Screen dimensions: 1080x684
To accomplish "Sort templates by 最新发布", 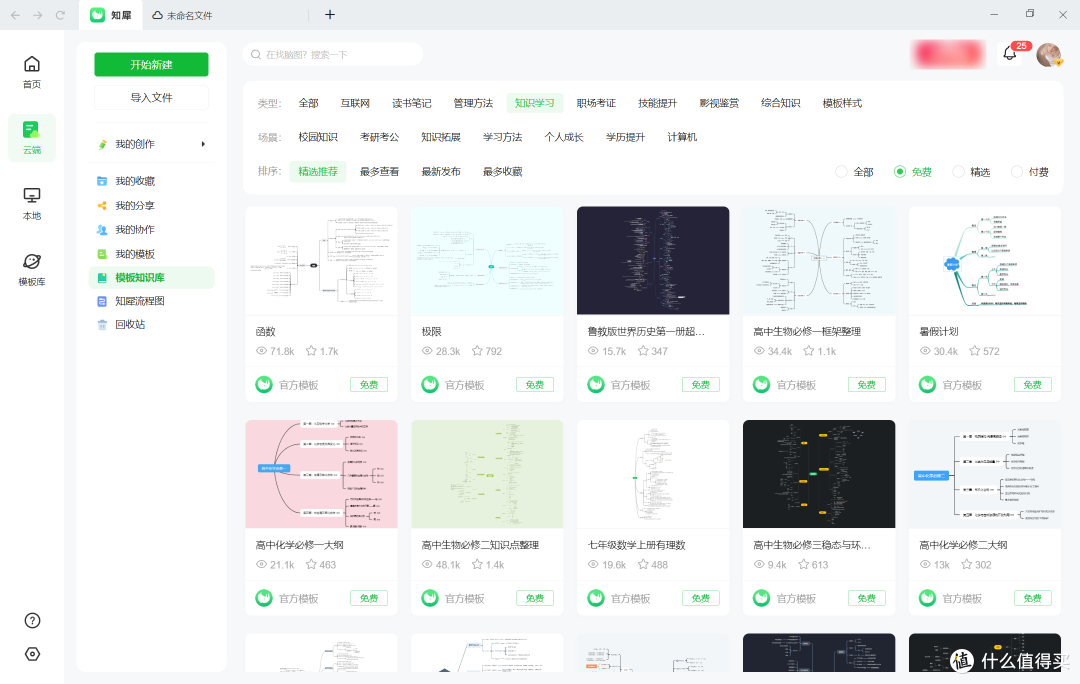I will click(441, 172).
